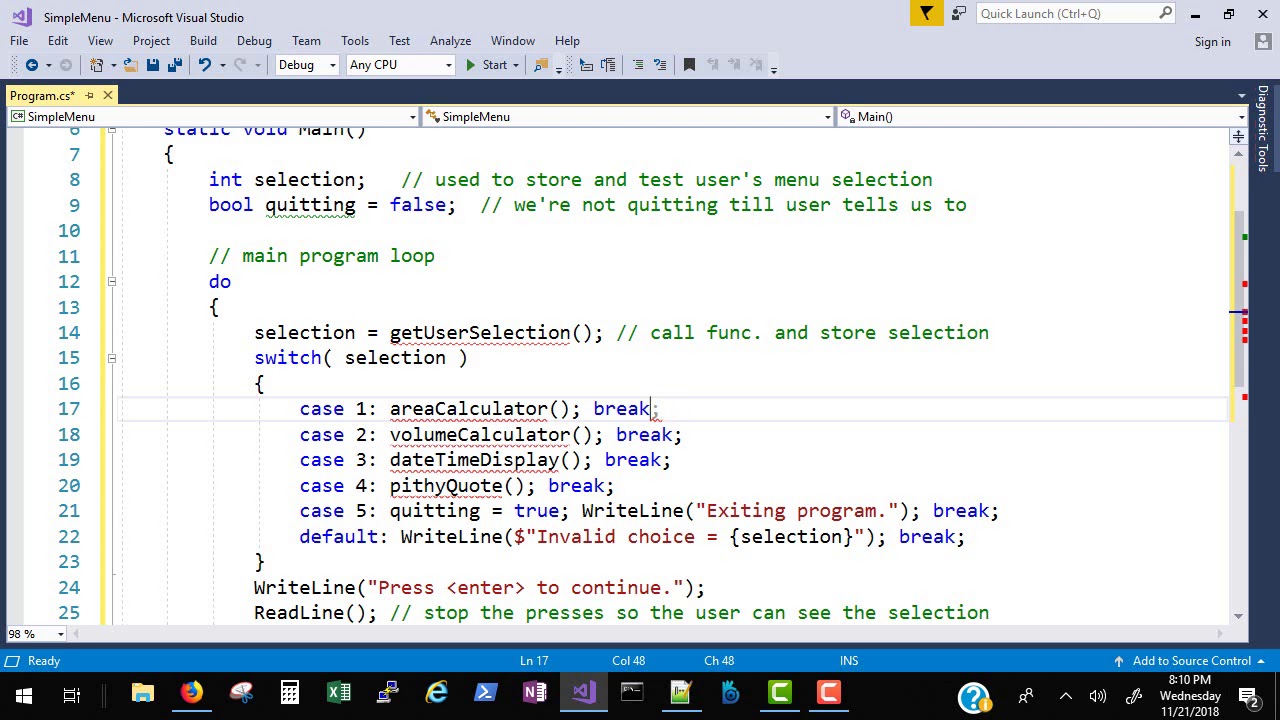Toggle the pin on Program.cs tab
The height and width of the screenshot is (720, 1280).
click(89, 95)
